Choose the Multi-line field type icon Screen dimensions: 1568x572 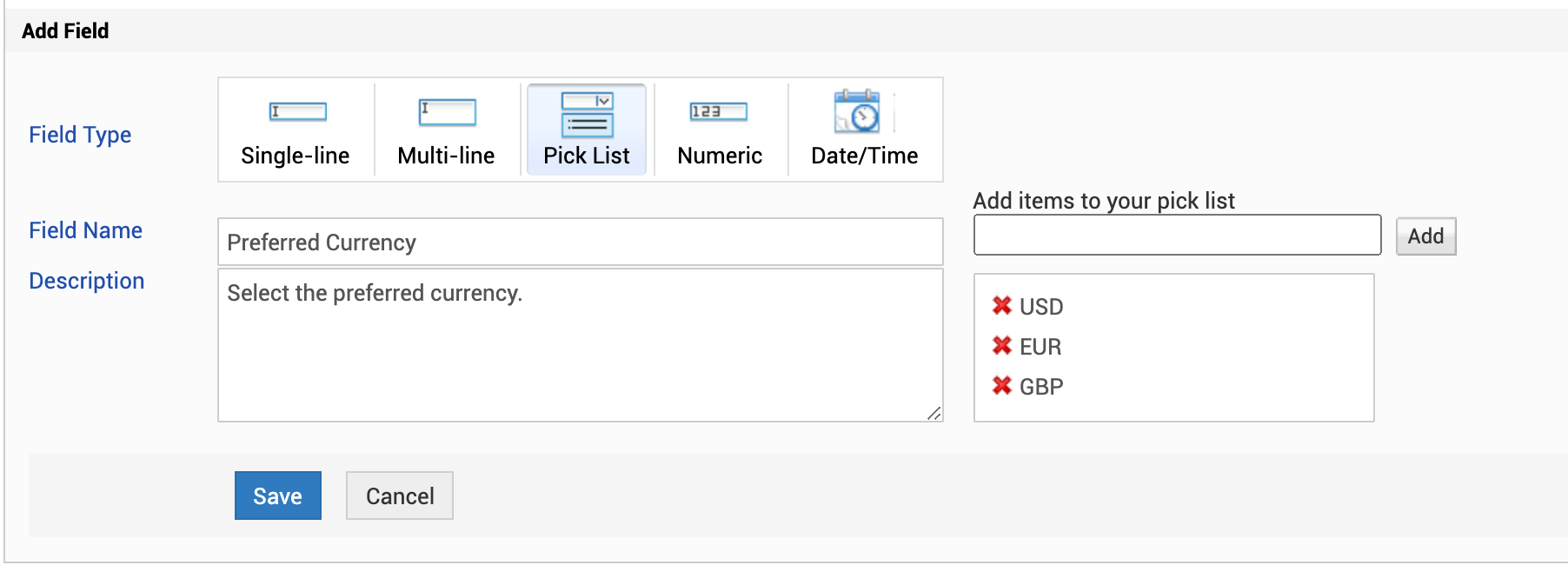tap(447, 112)
